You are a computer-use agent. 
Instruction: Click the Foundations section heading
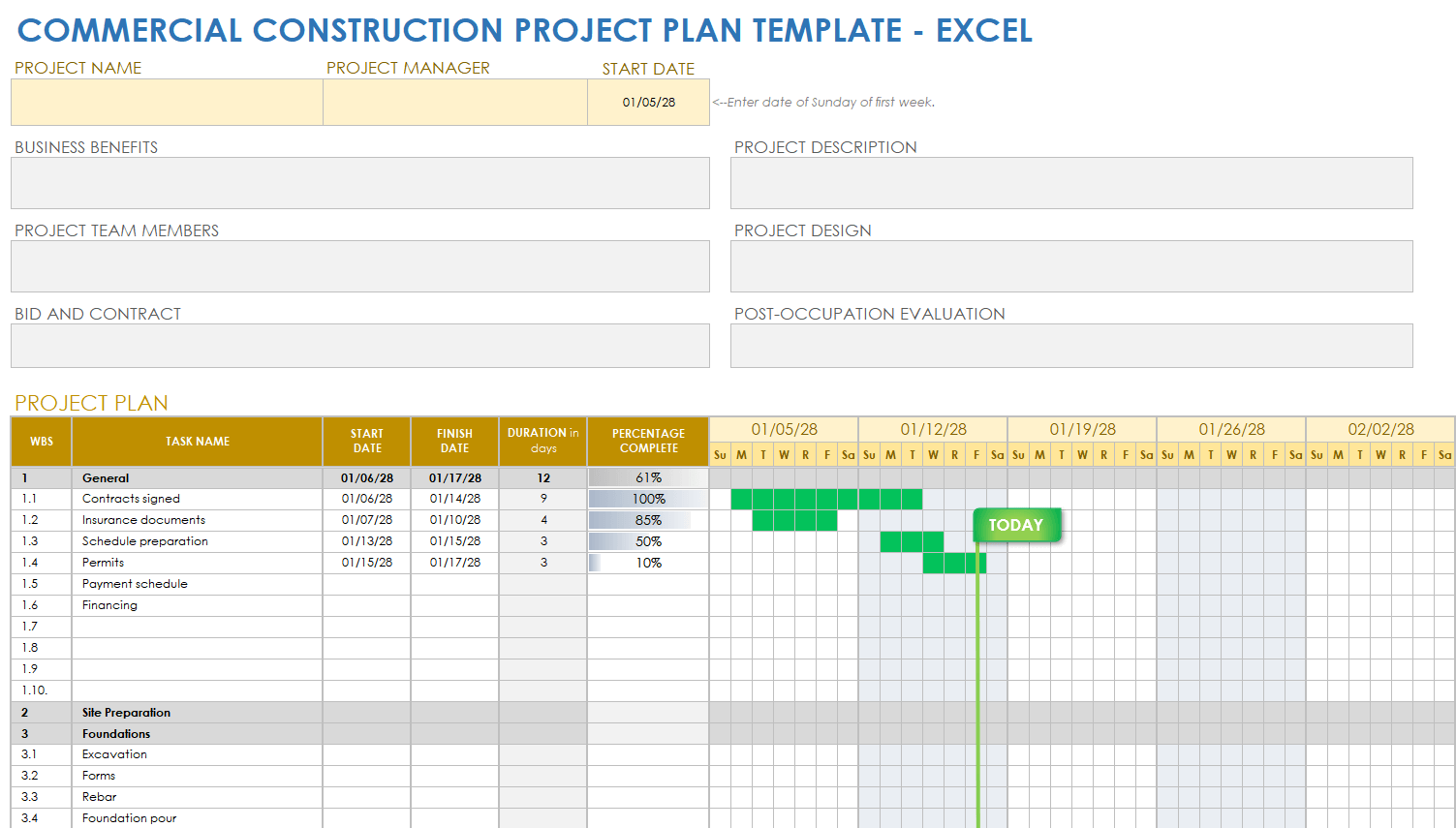pyautogui.click(x=116, y=734)
